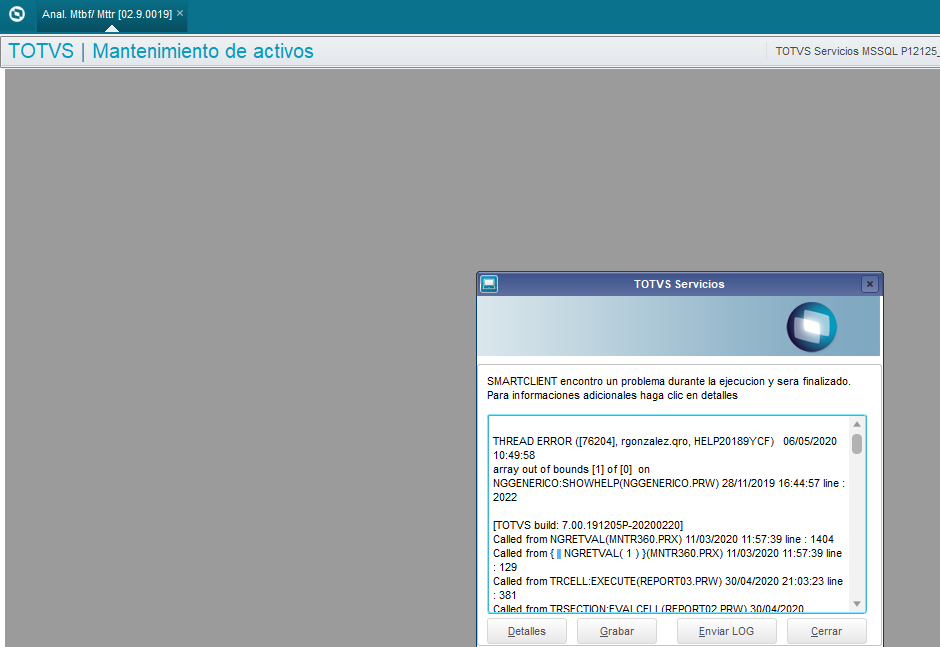Save the error log with Grabar button

pyautogui.click(x=617, y=631)
